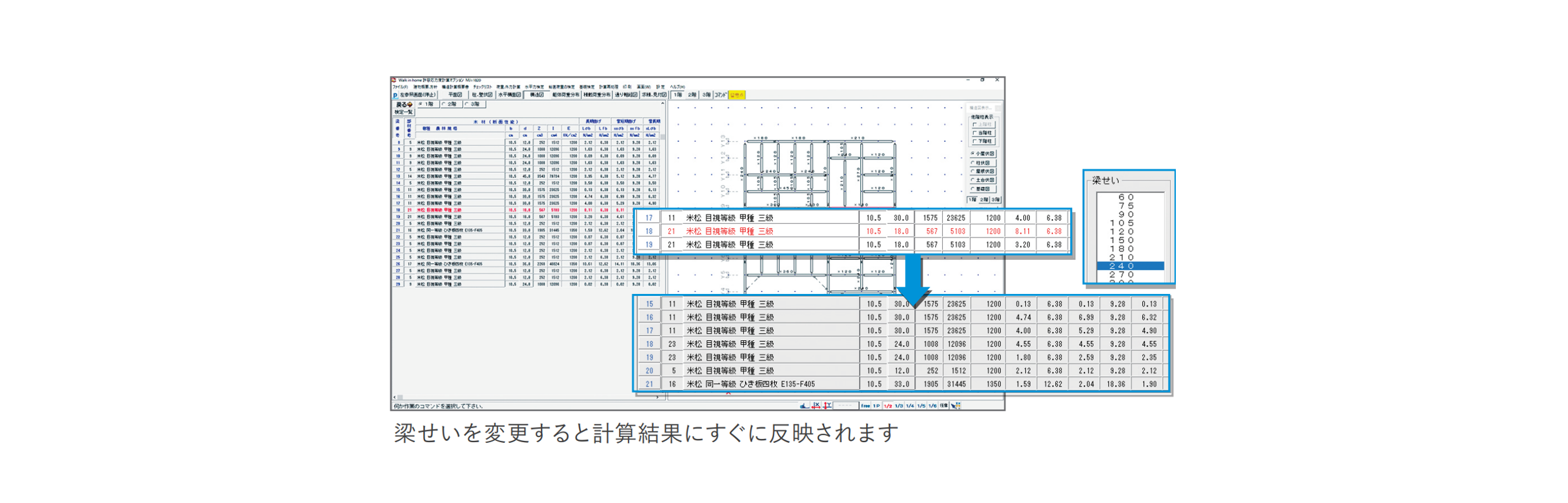Click the 3階 button in top toolbar

[706, 95]
